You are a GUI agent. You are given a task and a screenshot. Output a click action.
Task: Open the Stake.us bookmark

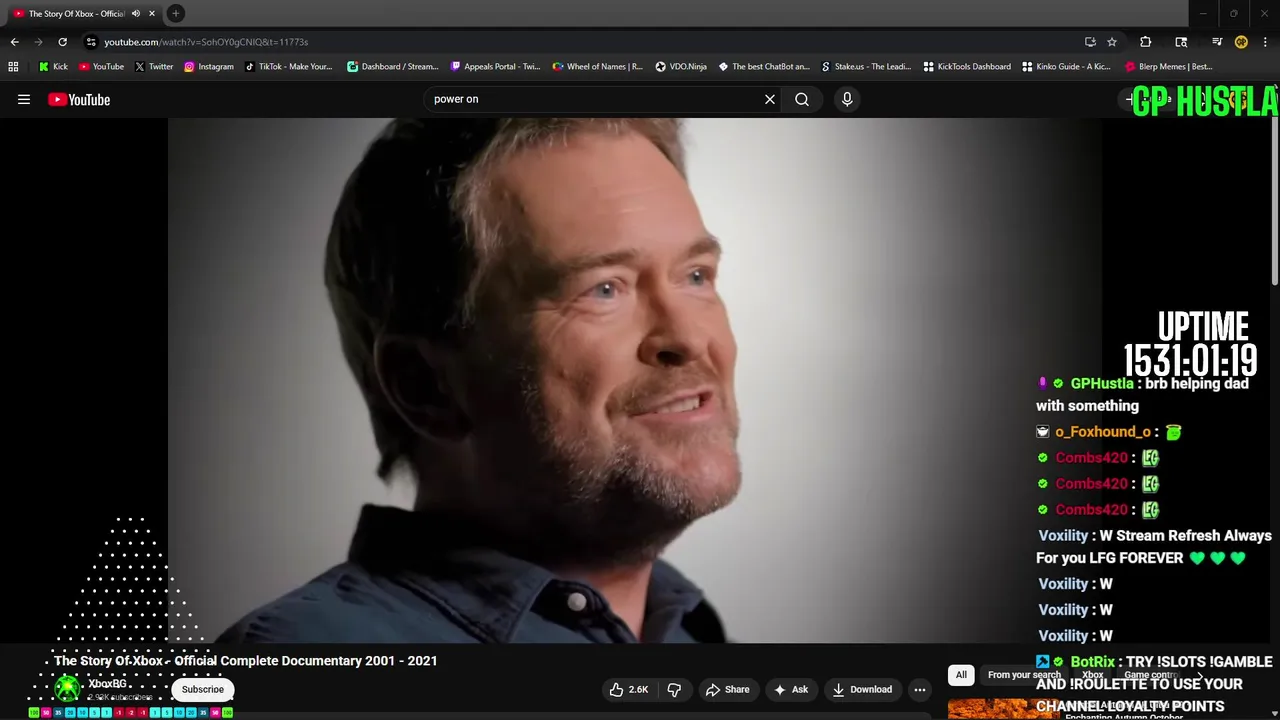(866, 67)
